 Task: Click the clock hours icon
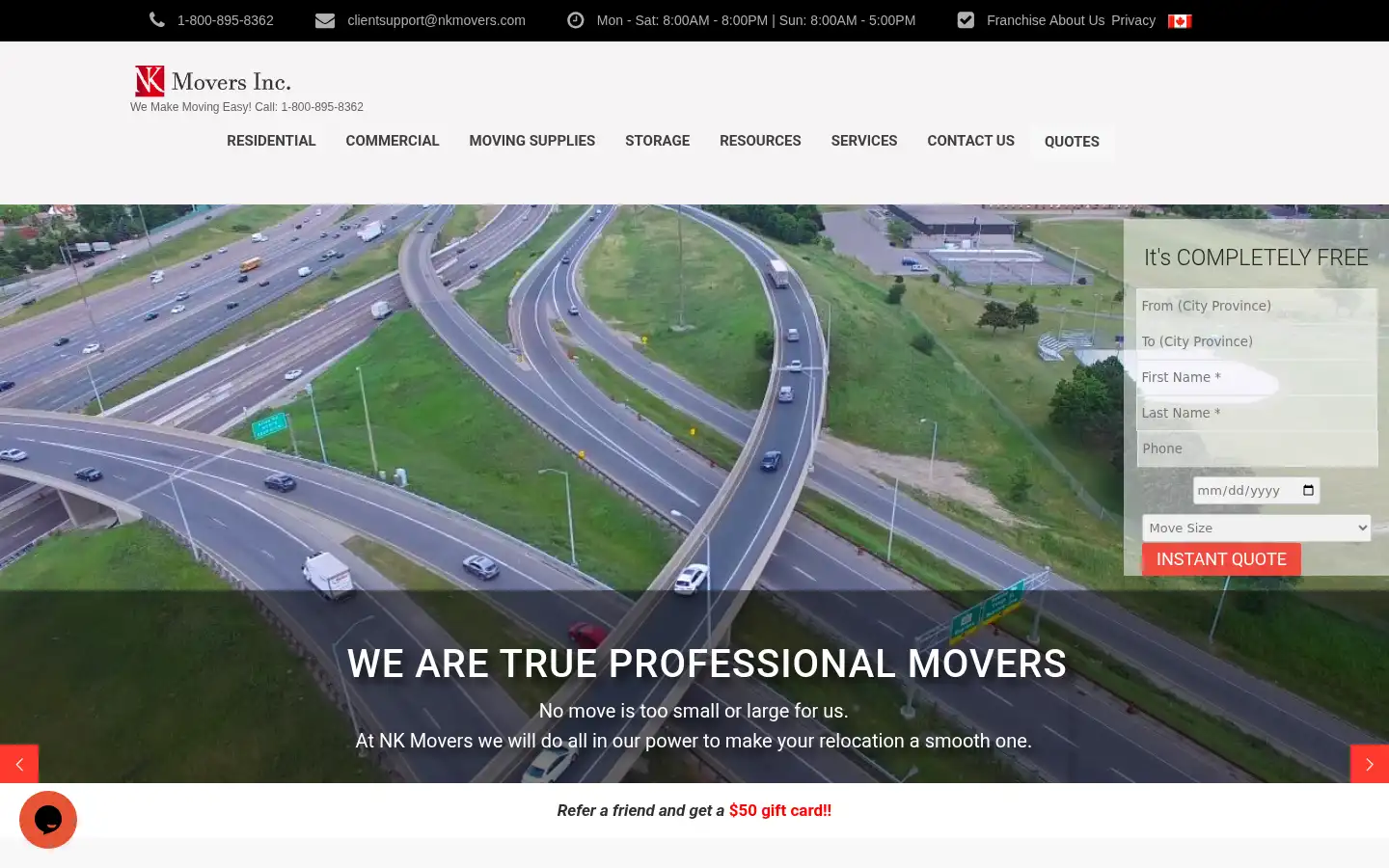pos(576,20)
